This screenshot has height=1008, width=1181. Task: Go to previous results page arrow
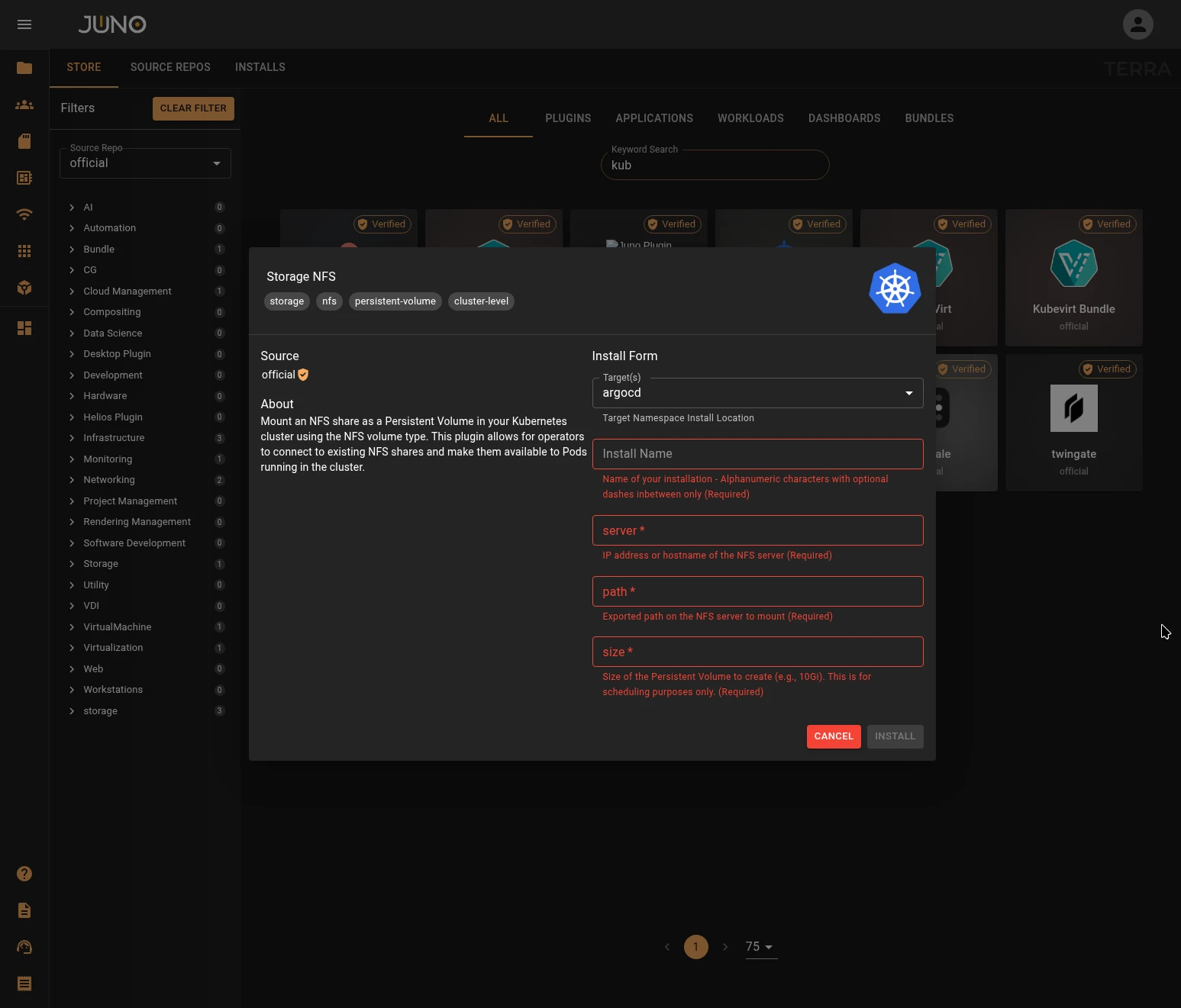[667, 947]
